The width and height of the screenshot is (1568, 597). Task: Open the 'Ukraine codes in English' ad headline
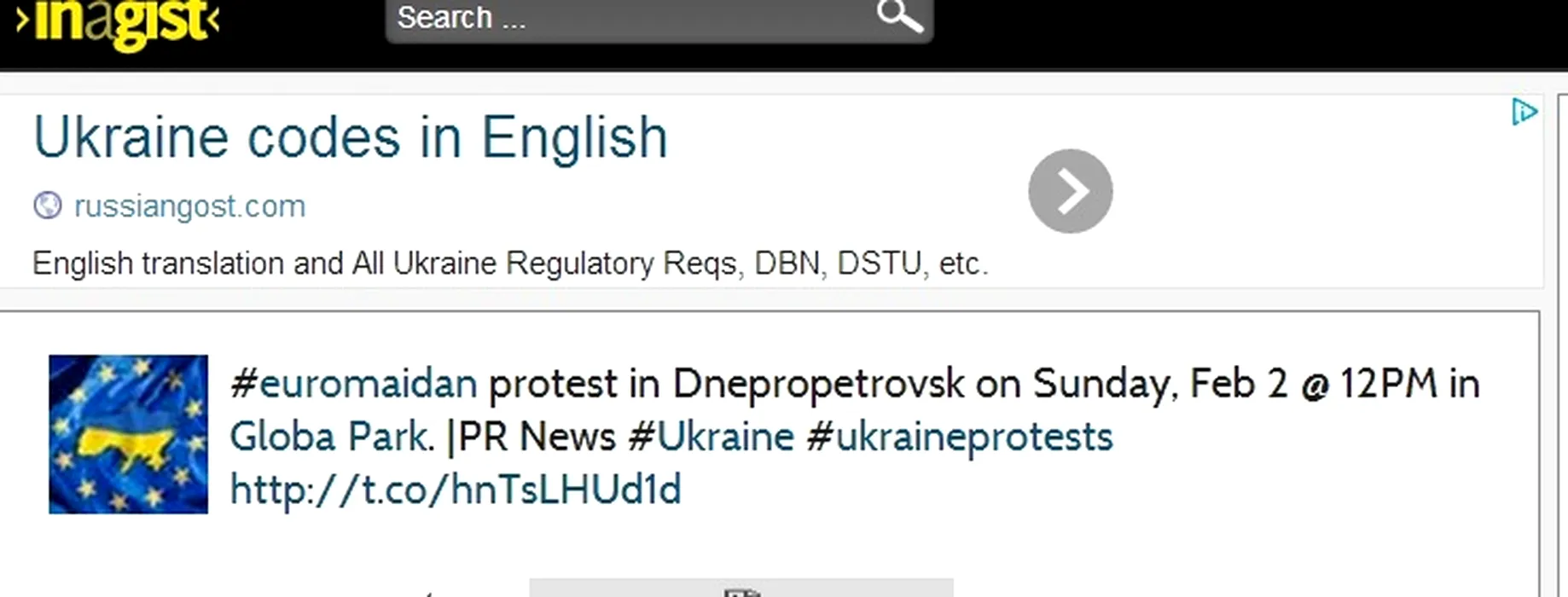click(x=350, y=137)
